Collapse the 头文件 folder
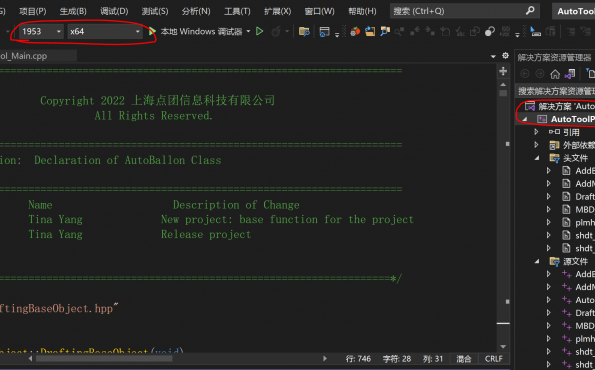 [x=537, y=158]
